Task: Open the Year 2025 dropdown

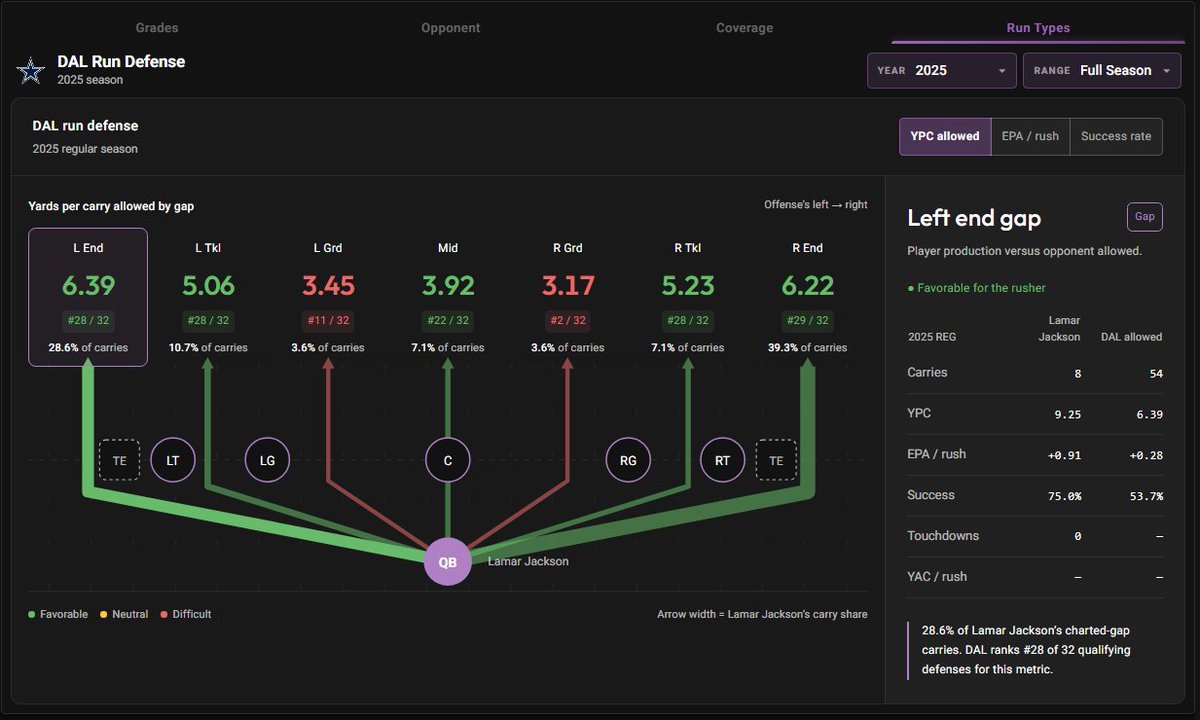Action: coord(942,71)
